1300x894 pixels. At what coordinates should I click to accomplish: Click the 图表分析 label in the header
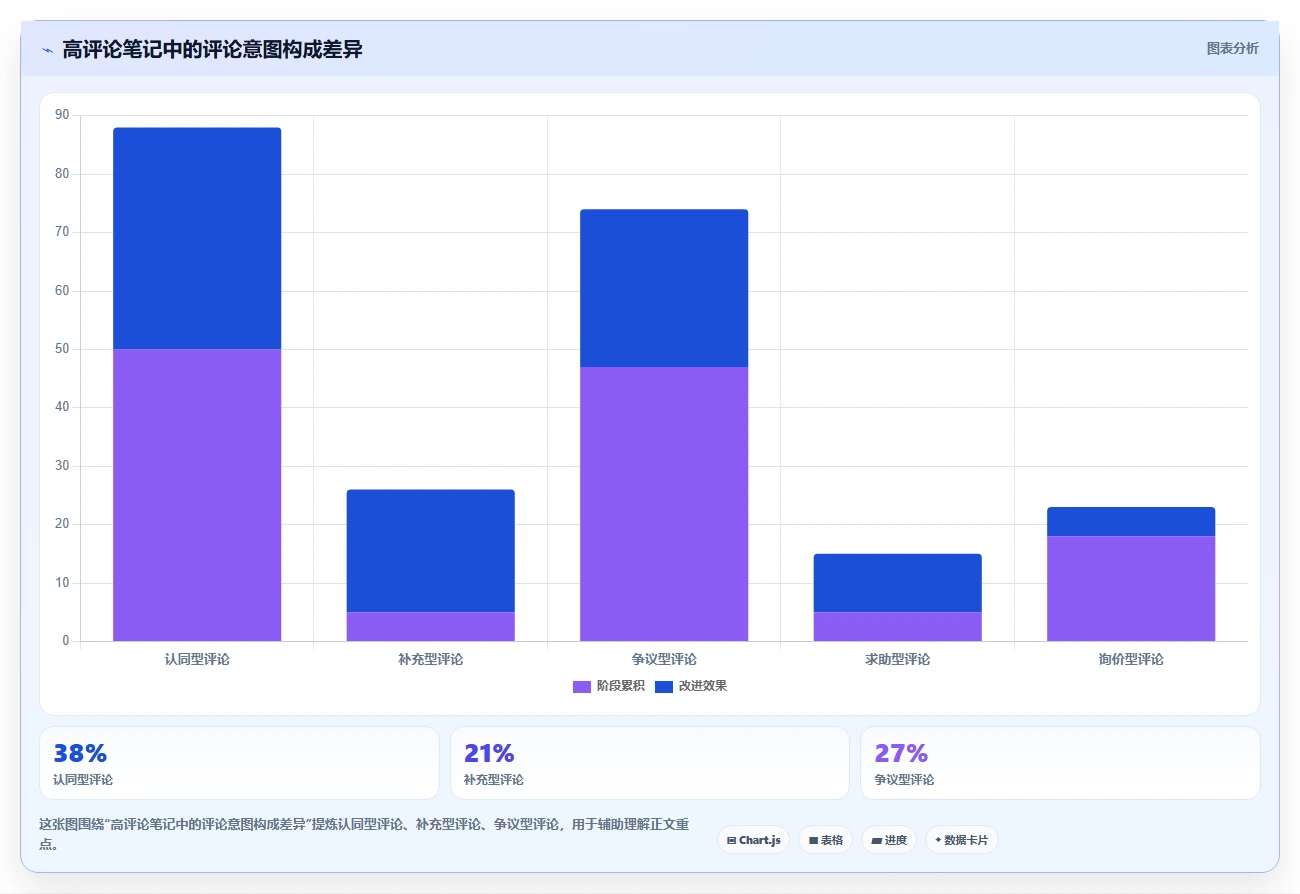[x=1232, y=48]
